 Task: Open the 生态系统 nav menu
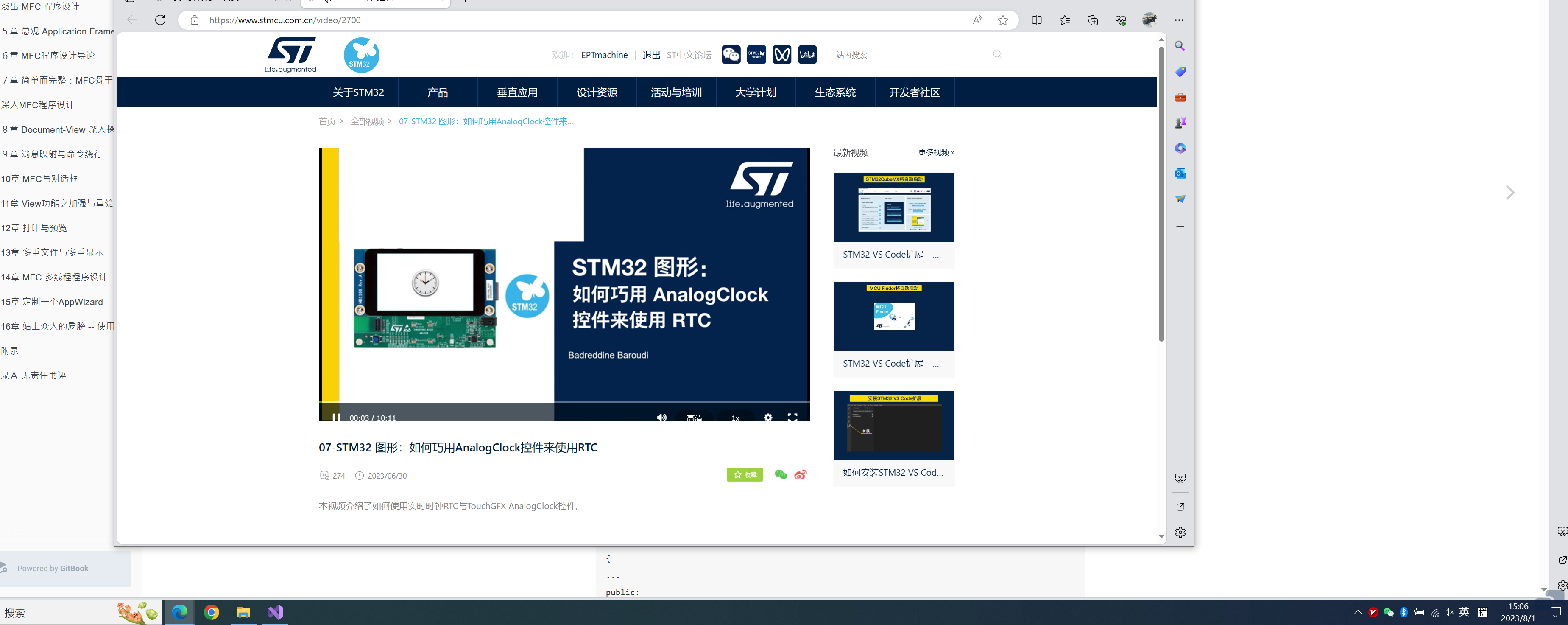pos(835,92)
